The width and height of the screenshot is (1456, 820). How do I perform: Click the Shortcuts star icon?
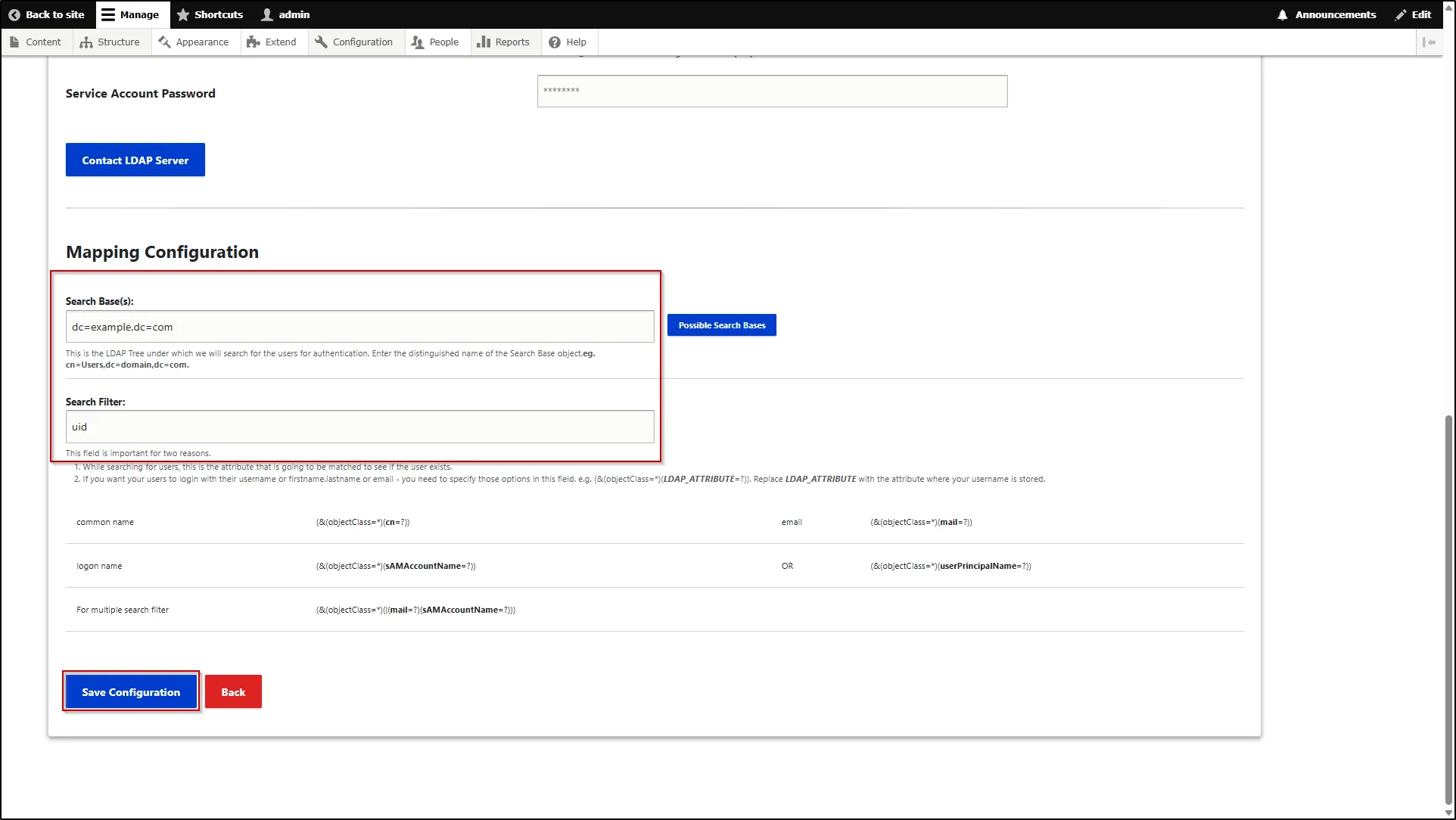coord(182,14)
